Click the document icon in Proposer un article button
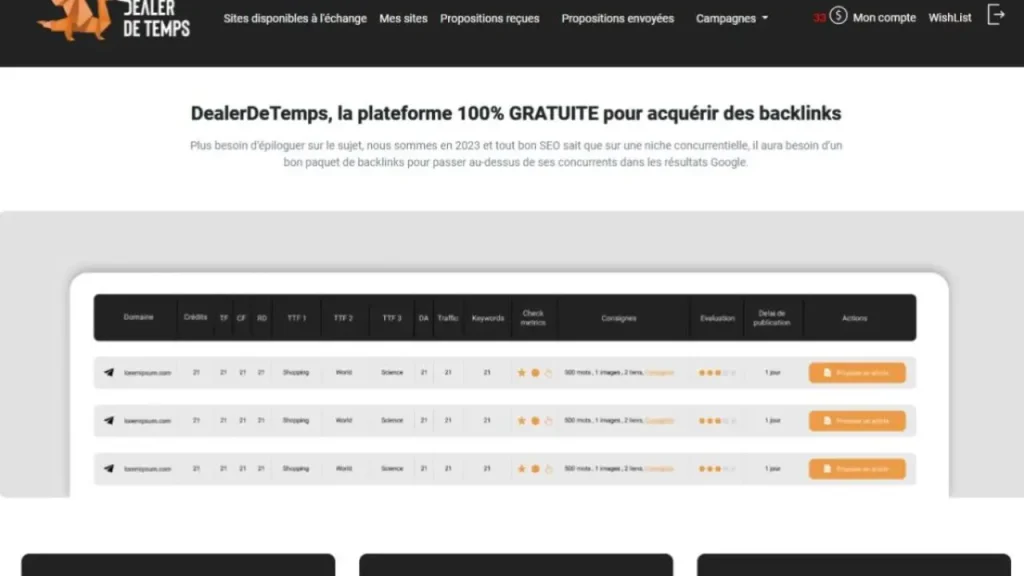The height and width of the screenshot is (576, 1024). [x=826, y=372]
